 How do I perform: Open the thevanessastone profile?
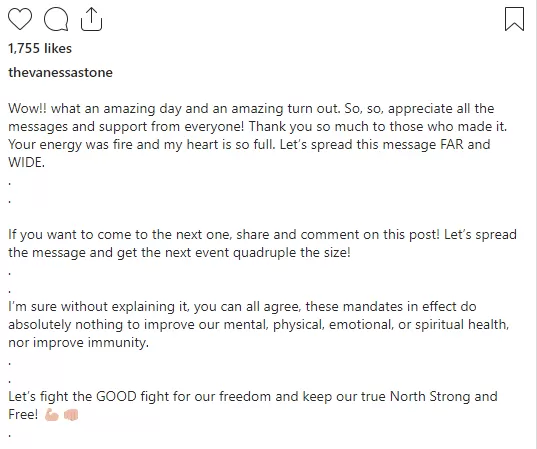point(60,73)
